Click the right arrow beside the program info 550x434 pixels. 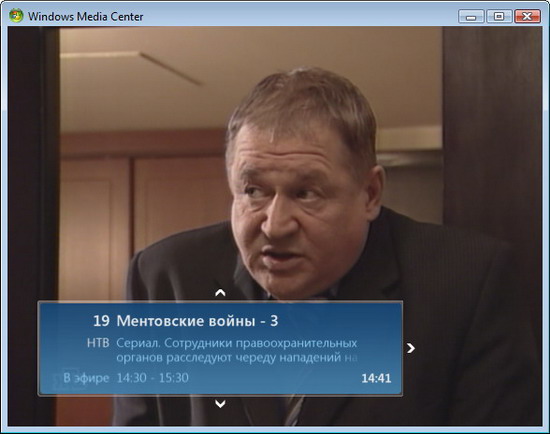pyautogui.click(x=411, y=348)
